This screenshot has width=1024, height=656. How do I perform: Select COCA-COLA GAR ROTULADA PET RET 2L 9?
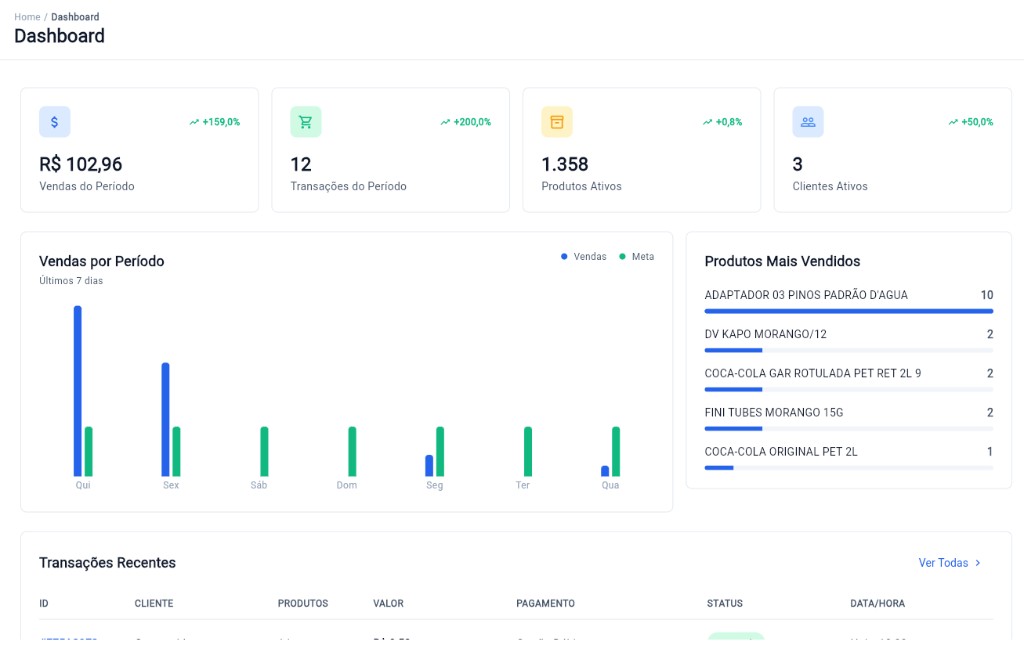(x=813, y=373)
